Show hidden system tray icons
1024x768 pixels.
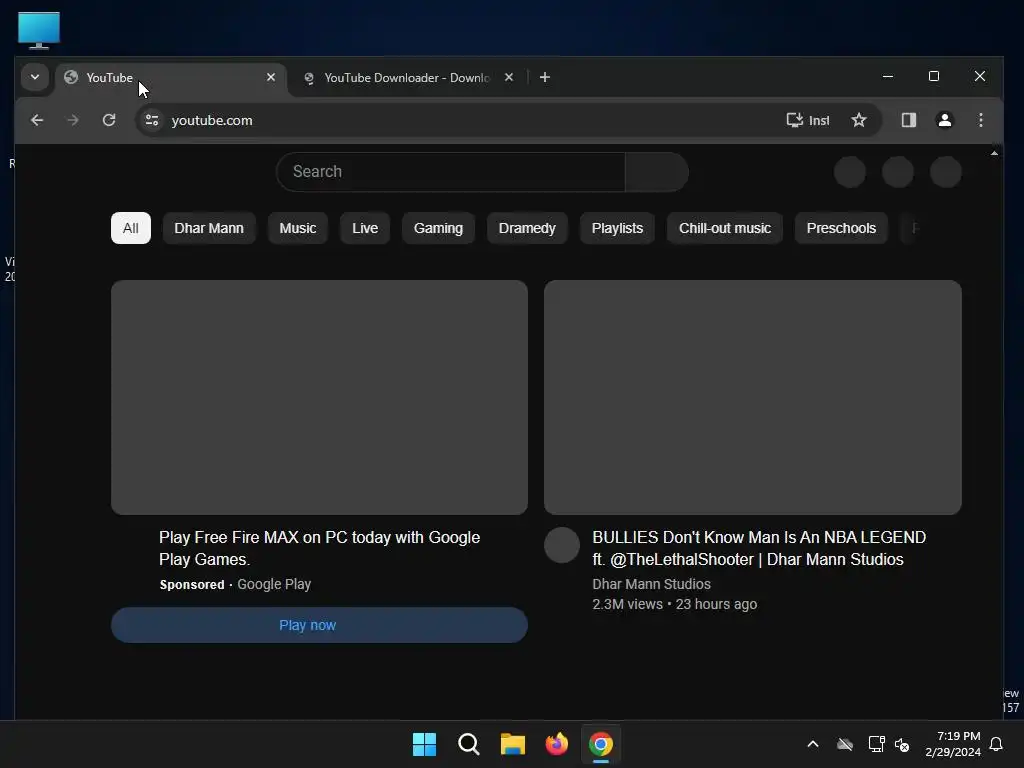pyautogui.click(x=813, y=744)
